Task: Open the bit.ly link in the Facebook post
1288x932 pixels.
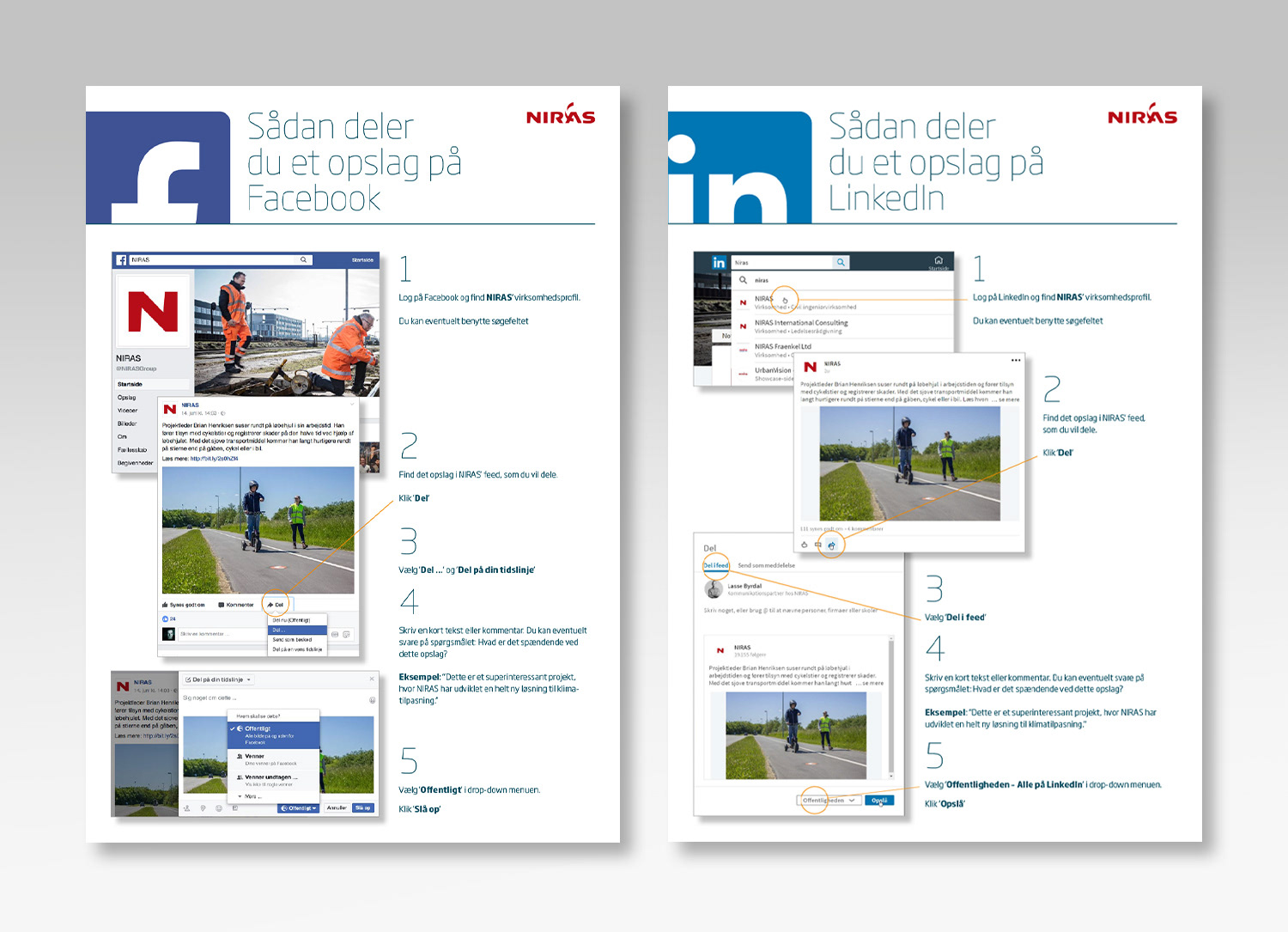Action: tap(215, 459)
